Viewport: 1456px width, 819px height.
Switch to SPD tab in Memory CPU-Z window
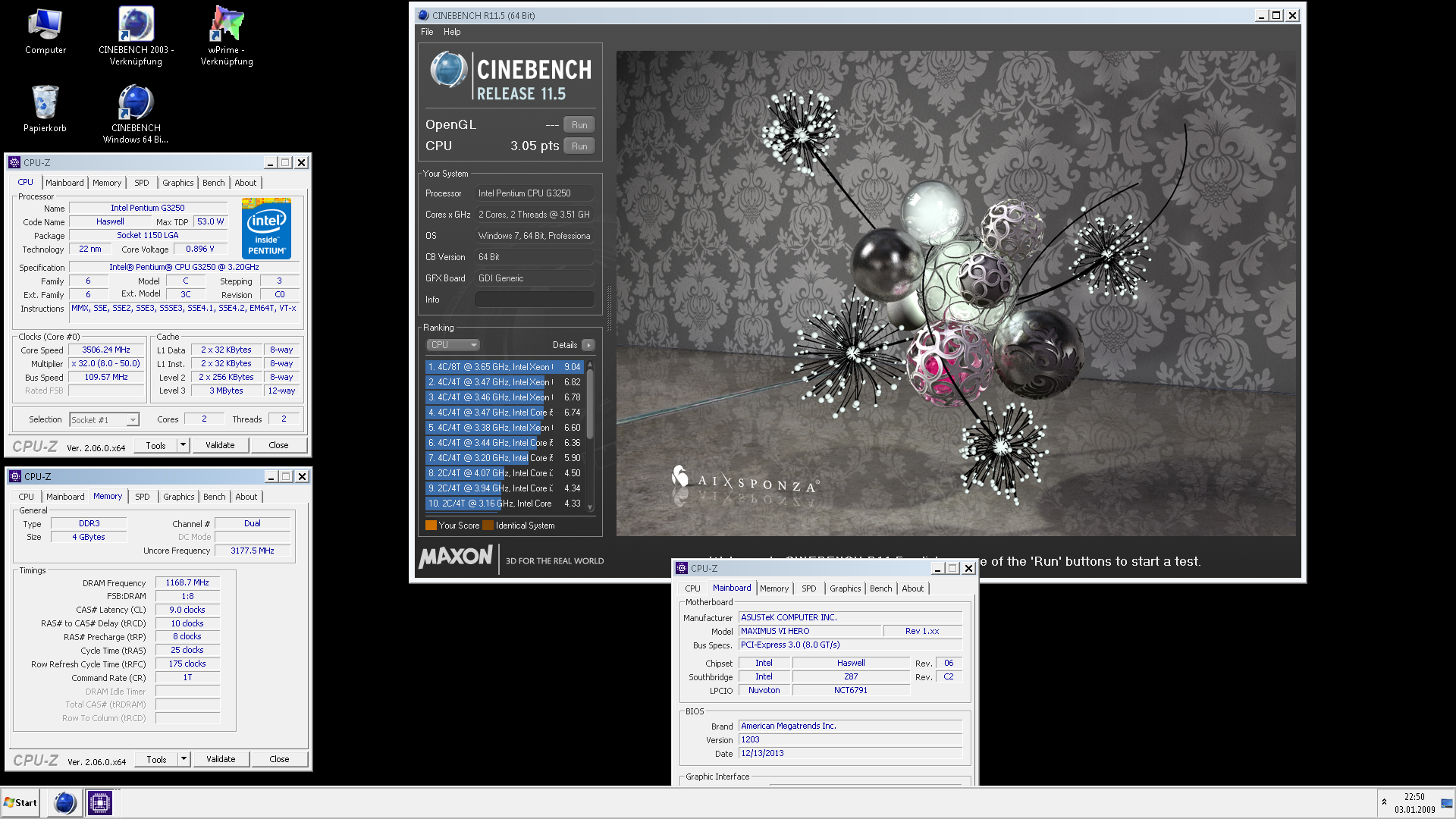click(x=143, y=497)
